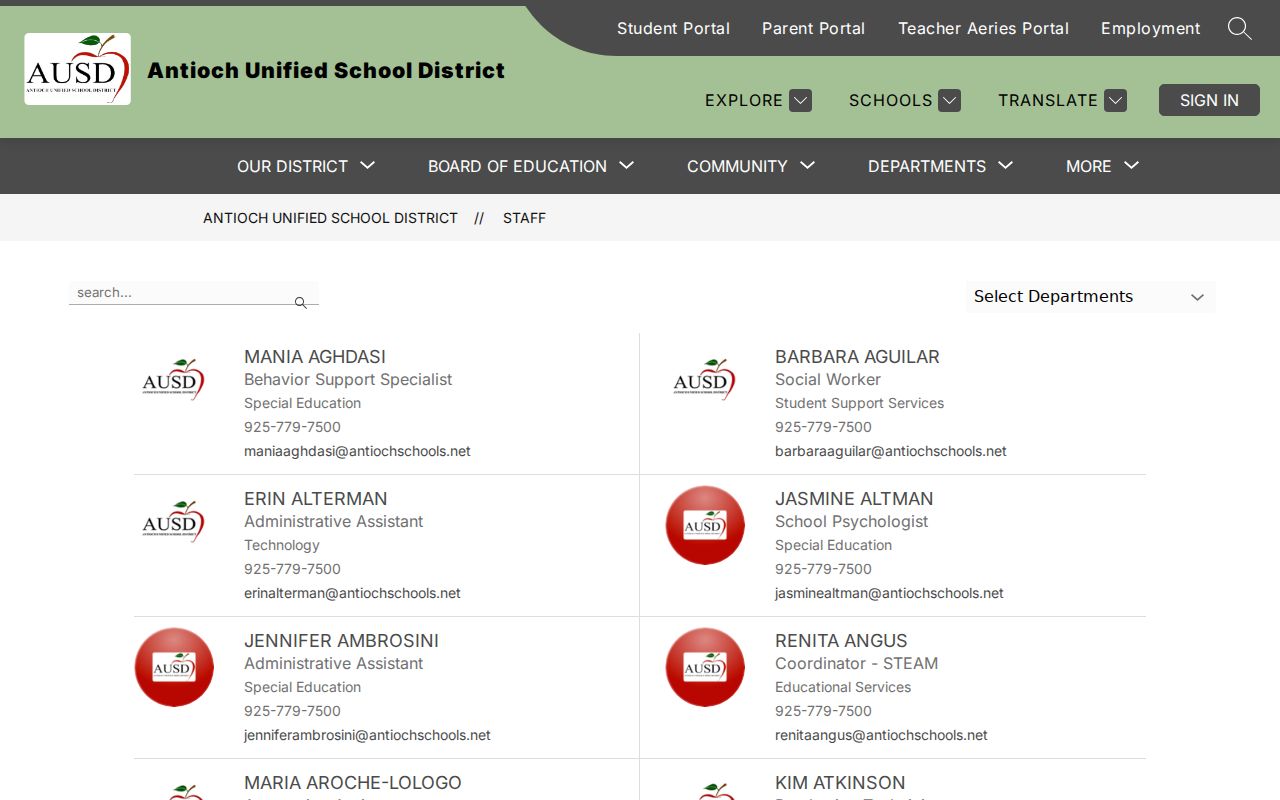
Task: Expand the TRANSLATE dropdown arrow
Action: click(1116, 100)
